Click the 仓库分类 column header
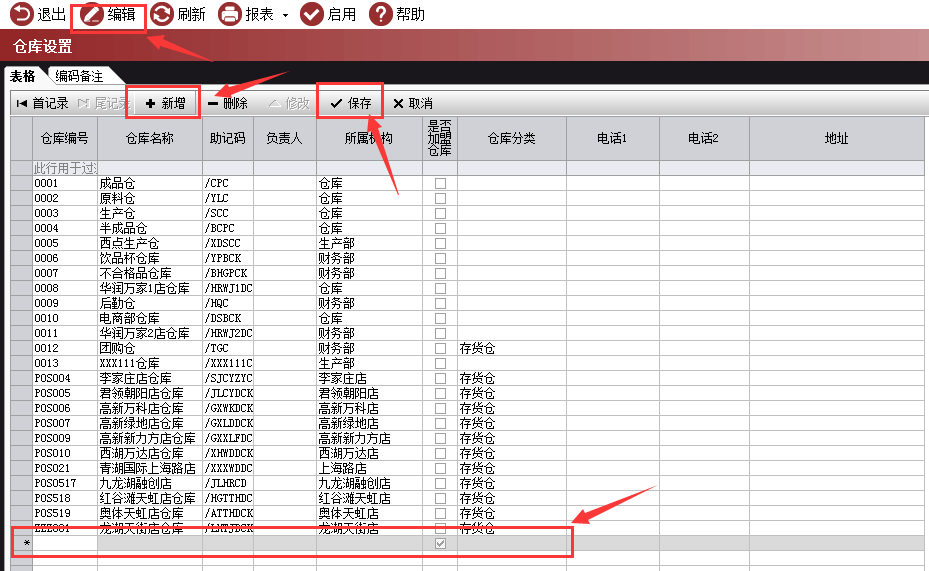Viewport: 929px width, 571px height. click(x=511, y=139)
